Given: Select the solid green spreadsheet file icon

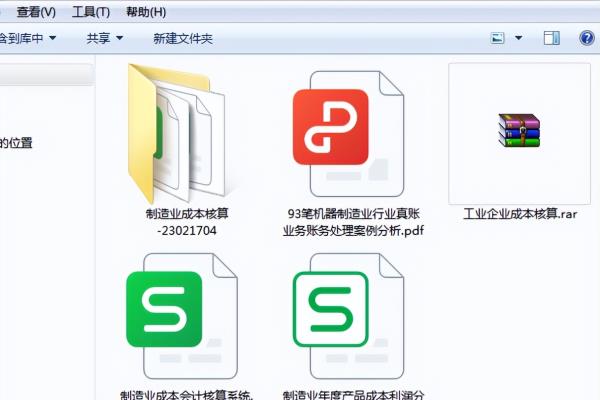Looking at the screenshot, I should [x=182, y=316].
